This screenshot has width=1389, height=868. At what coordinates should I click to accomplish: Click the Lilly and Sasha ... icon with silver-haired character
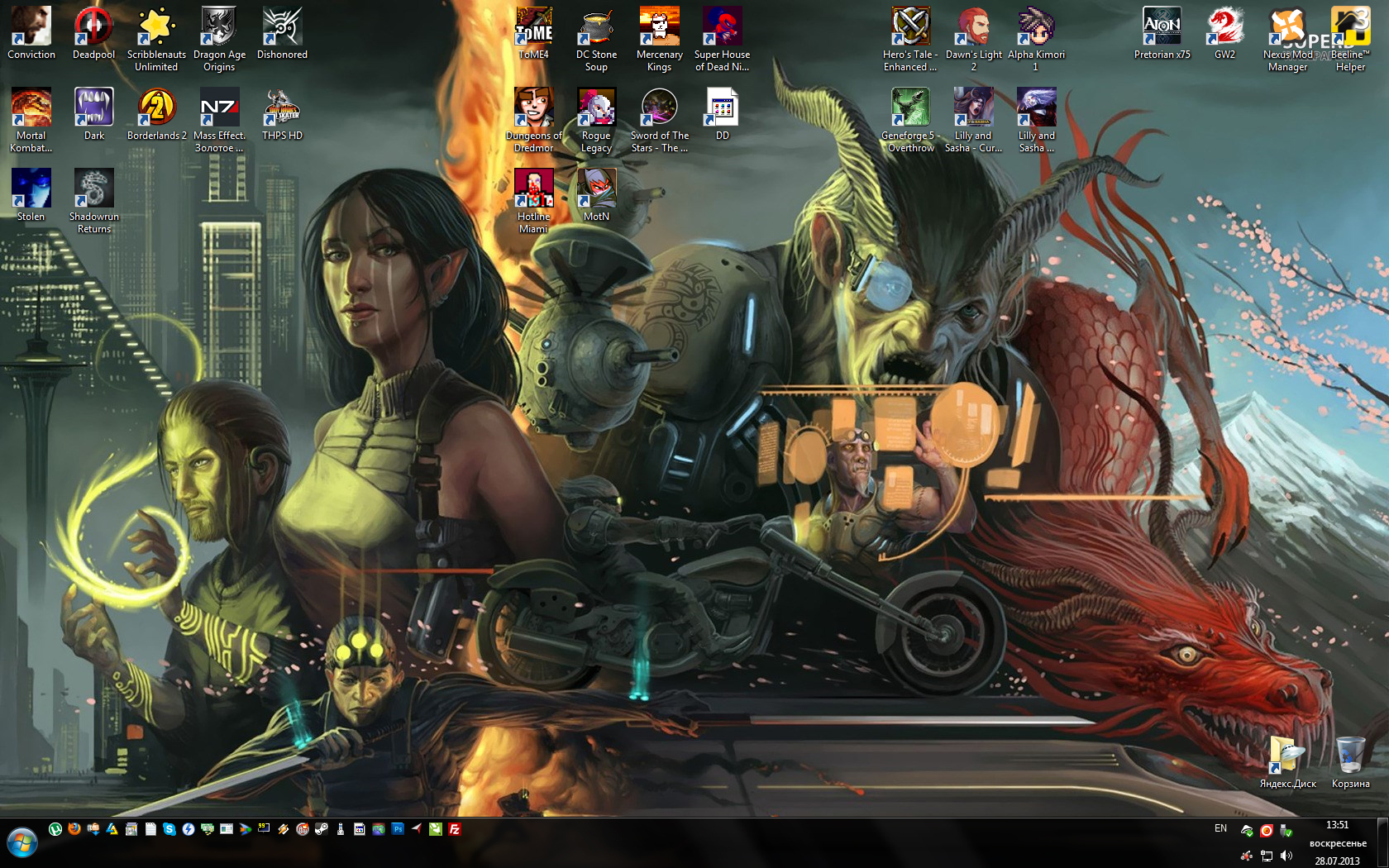click(x=1036, y=120)
